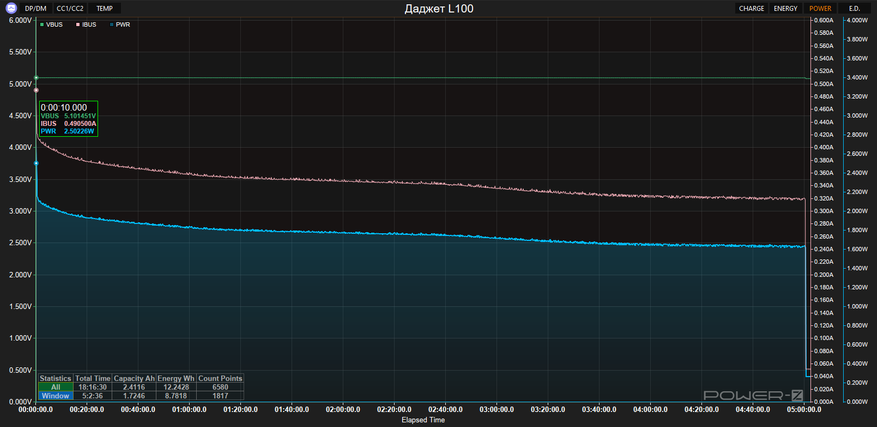
Task: Open the E.D. view
Action: [x=853, y=8]
